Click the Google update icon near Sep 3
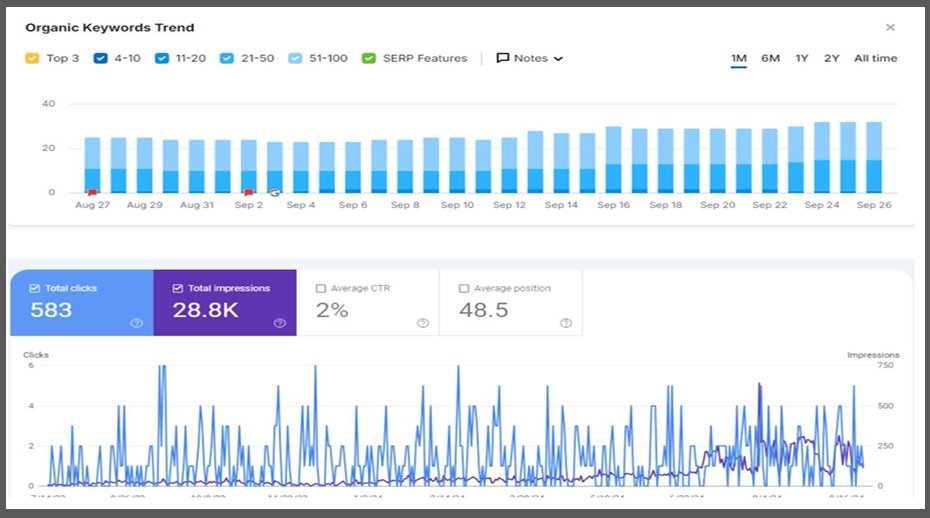Viewport: 930px width, 518px height. click(274, 192)
